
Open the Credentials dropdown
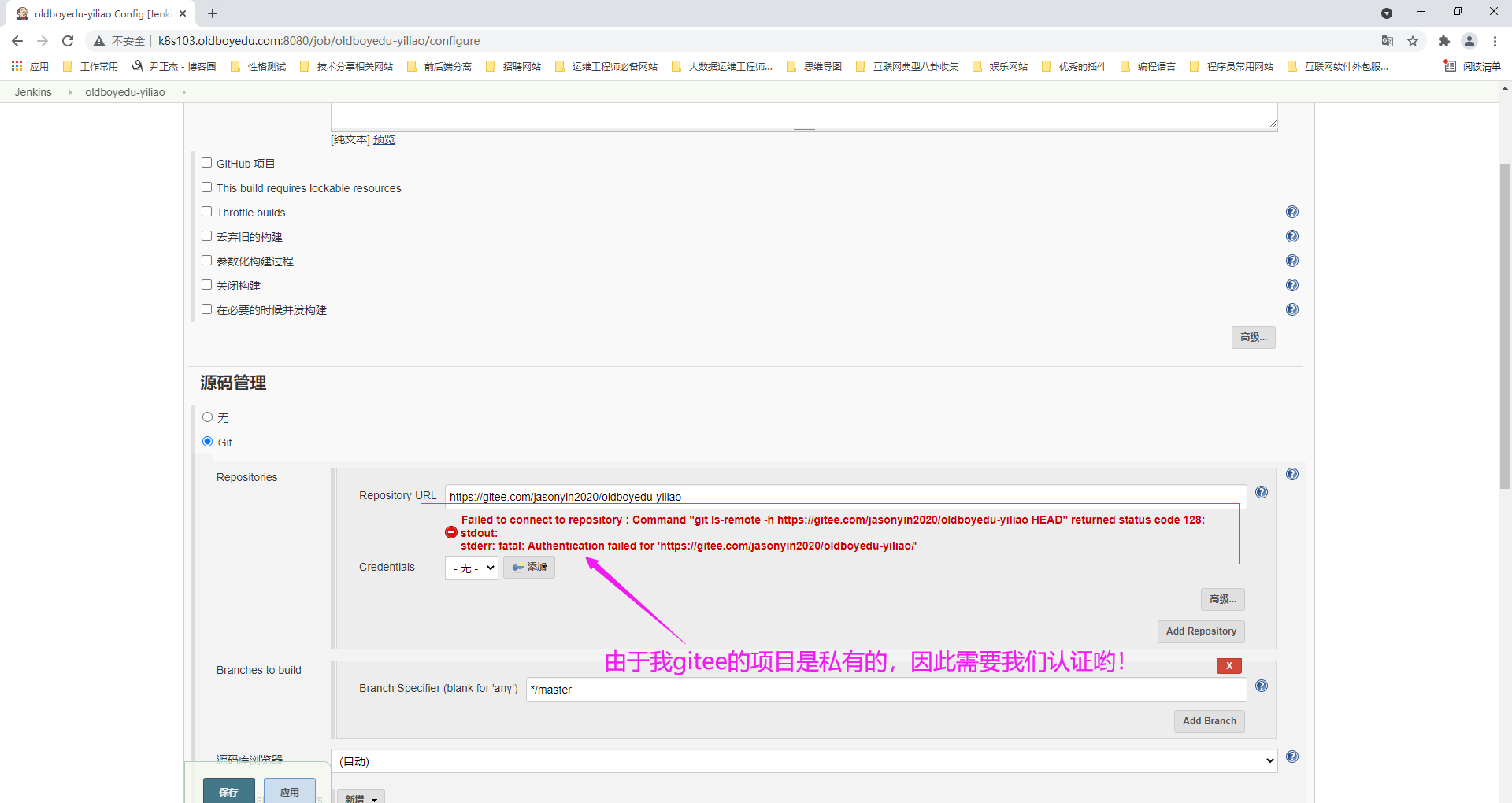(471, 568)
